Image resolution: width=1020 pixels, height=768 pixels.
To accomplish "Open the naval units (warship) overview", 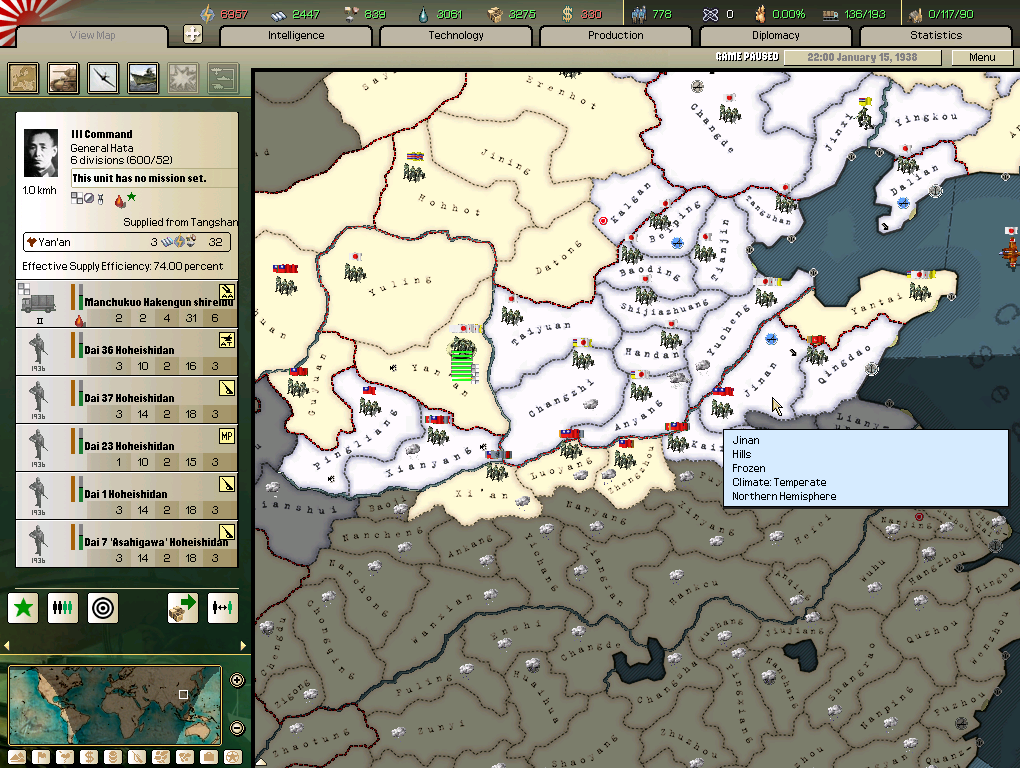I will tap(143, 78).
